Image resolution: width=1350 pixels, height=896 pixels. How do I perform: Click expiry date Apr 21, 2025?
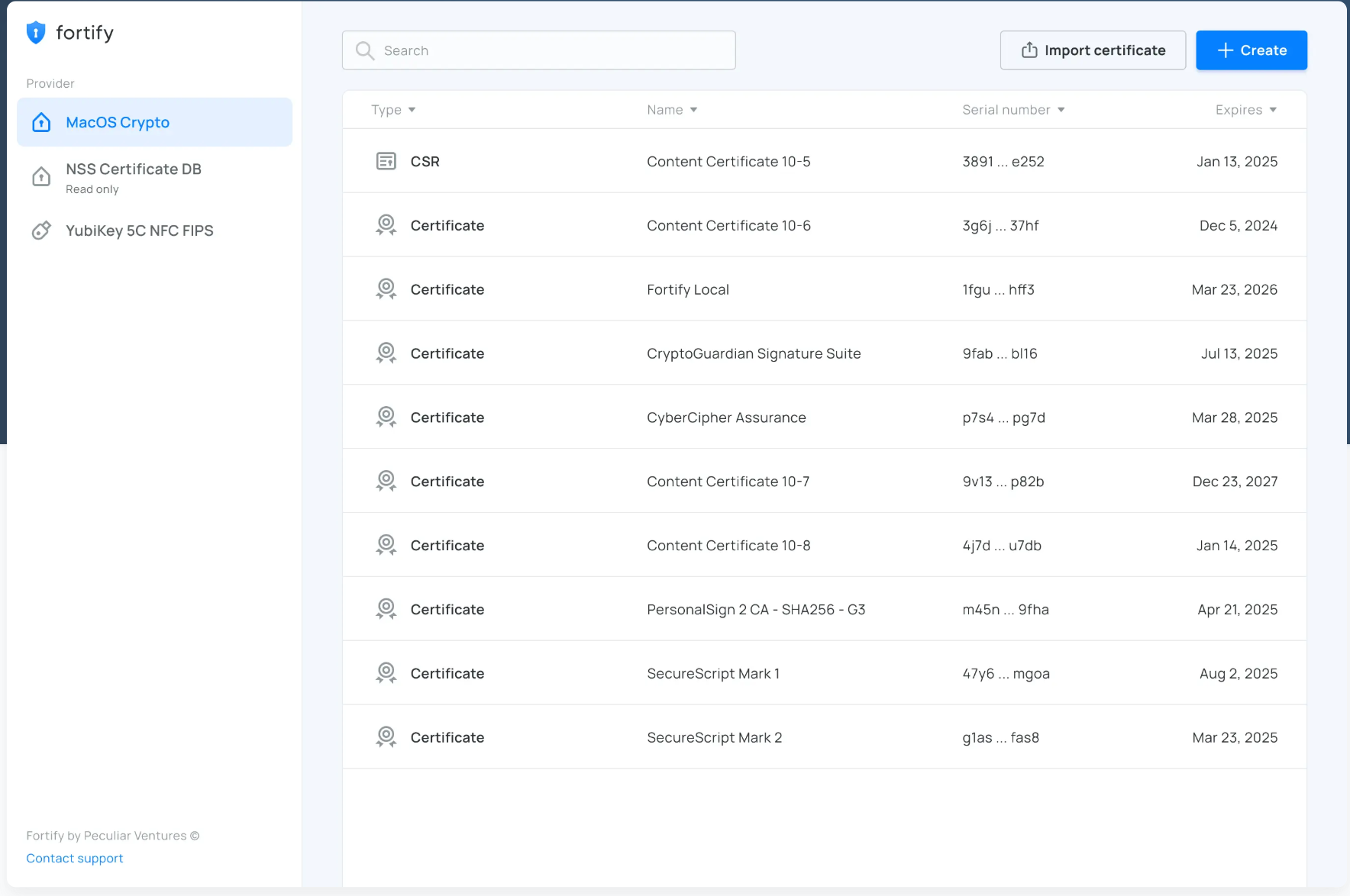pyautogui.click(x=1238, y=611)
